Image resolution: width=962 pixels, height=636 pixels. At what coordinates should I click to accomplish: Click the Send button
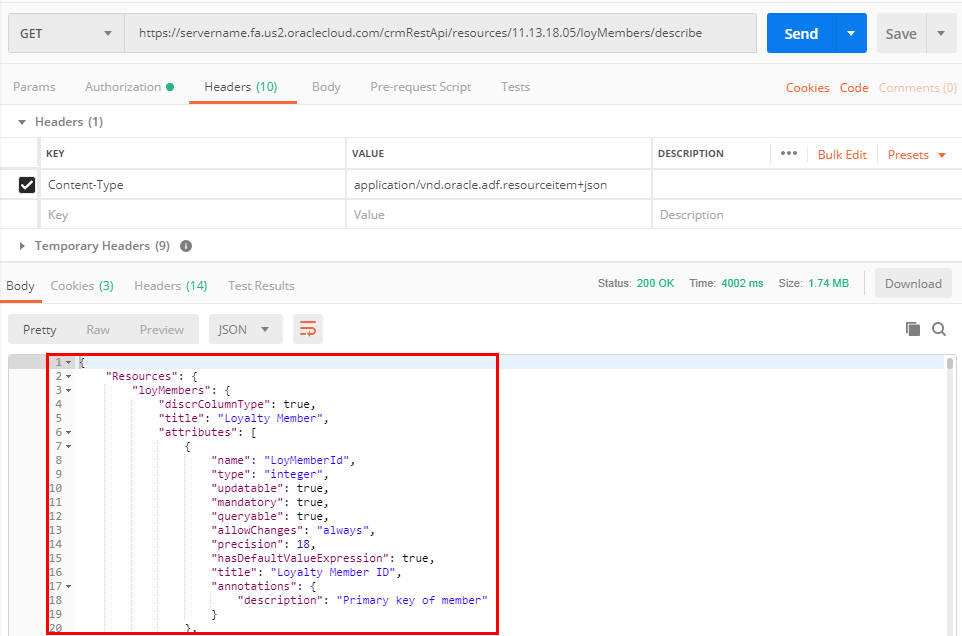click(x=800, y=33)
